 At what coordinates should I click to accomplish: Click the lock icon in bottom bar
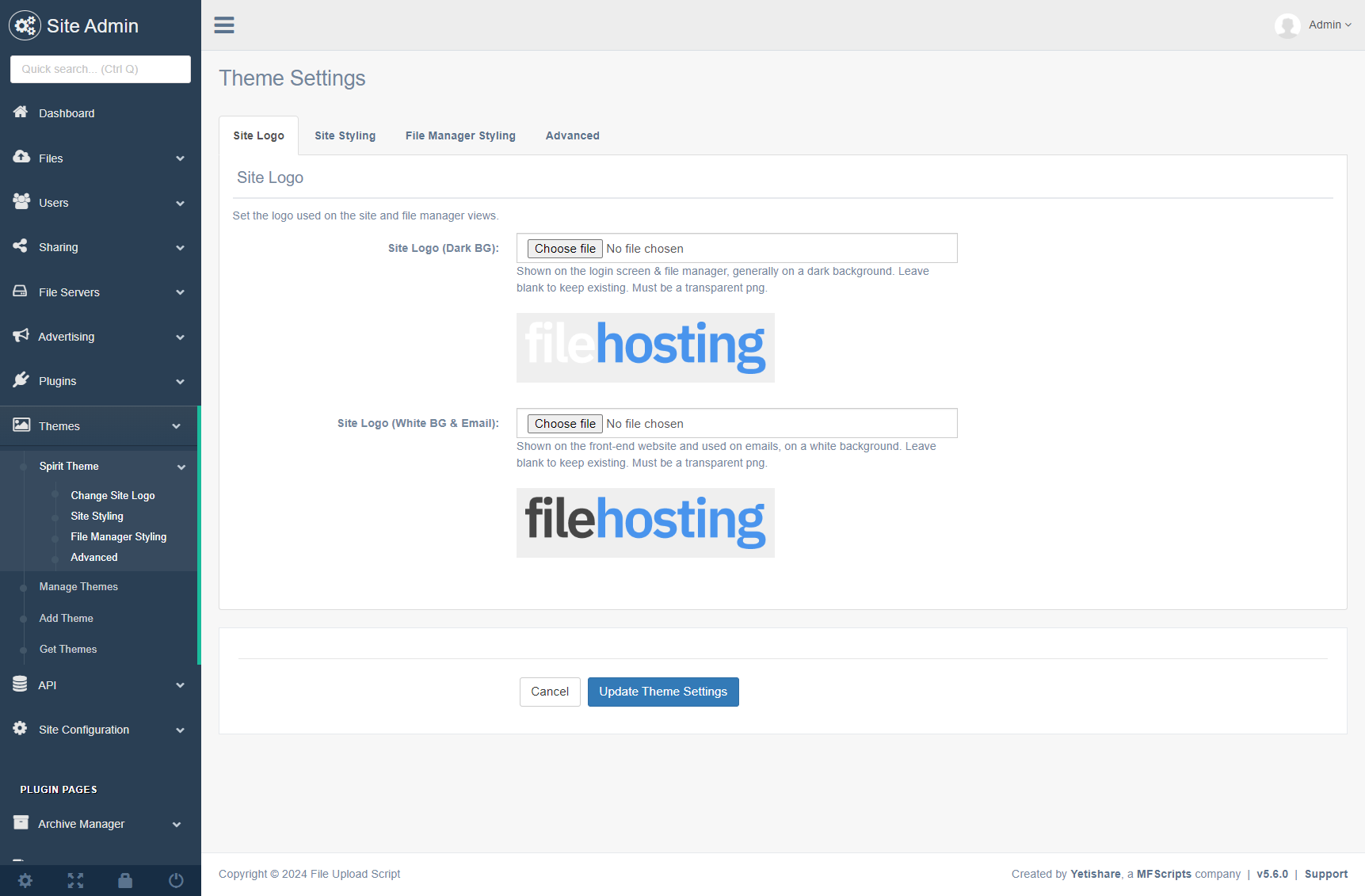[x=125, y=880]
